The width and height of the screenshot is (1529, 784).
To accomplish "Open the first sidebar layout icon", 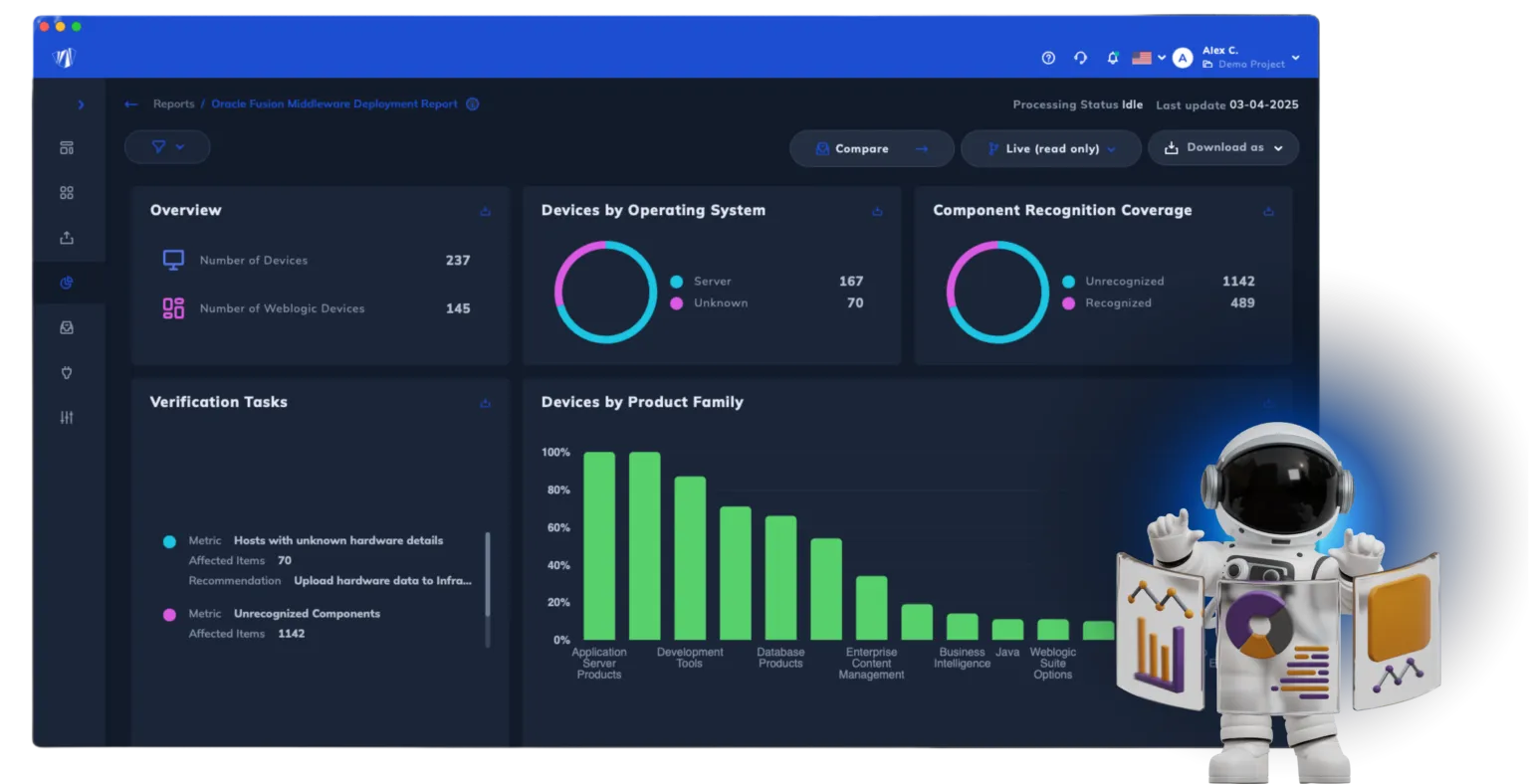I will point(67,148).
